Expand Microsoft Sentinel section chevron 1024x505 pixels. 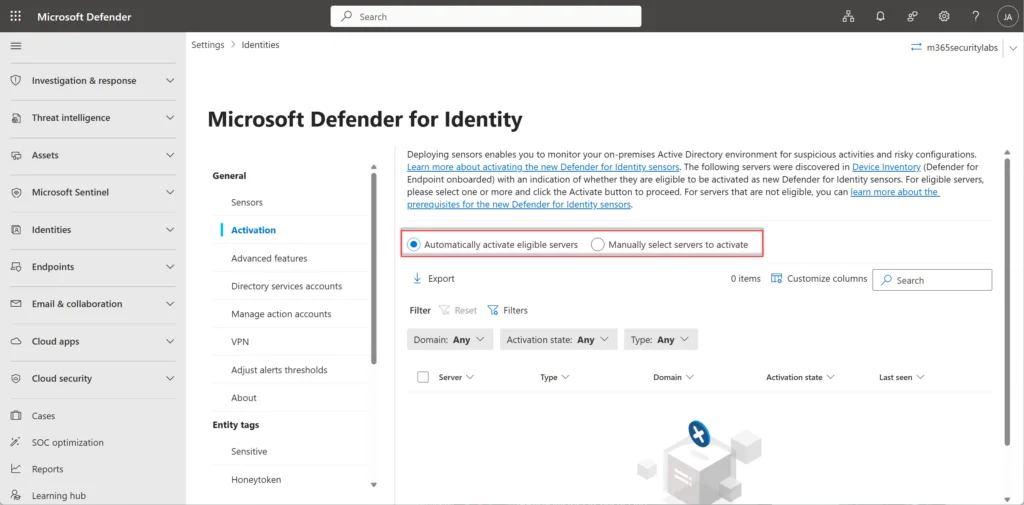[170, 193]
